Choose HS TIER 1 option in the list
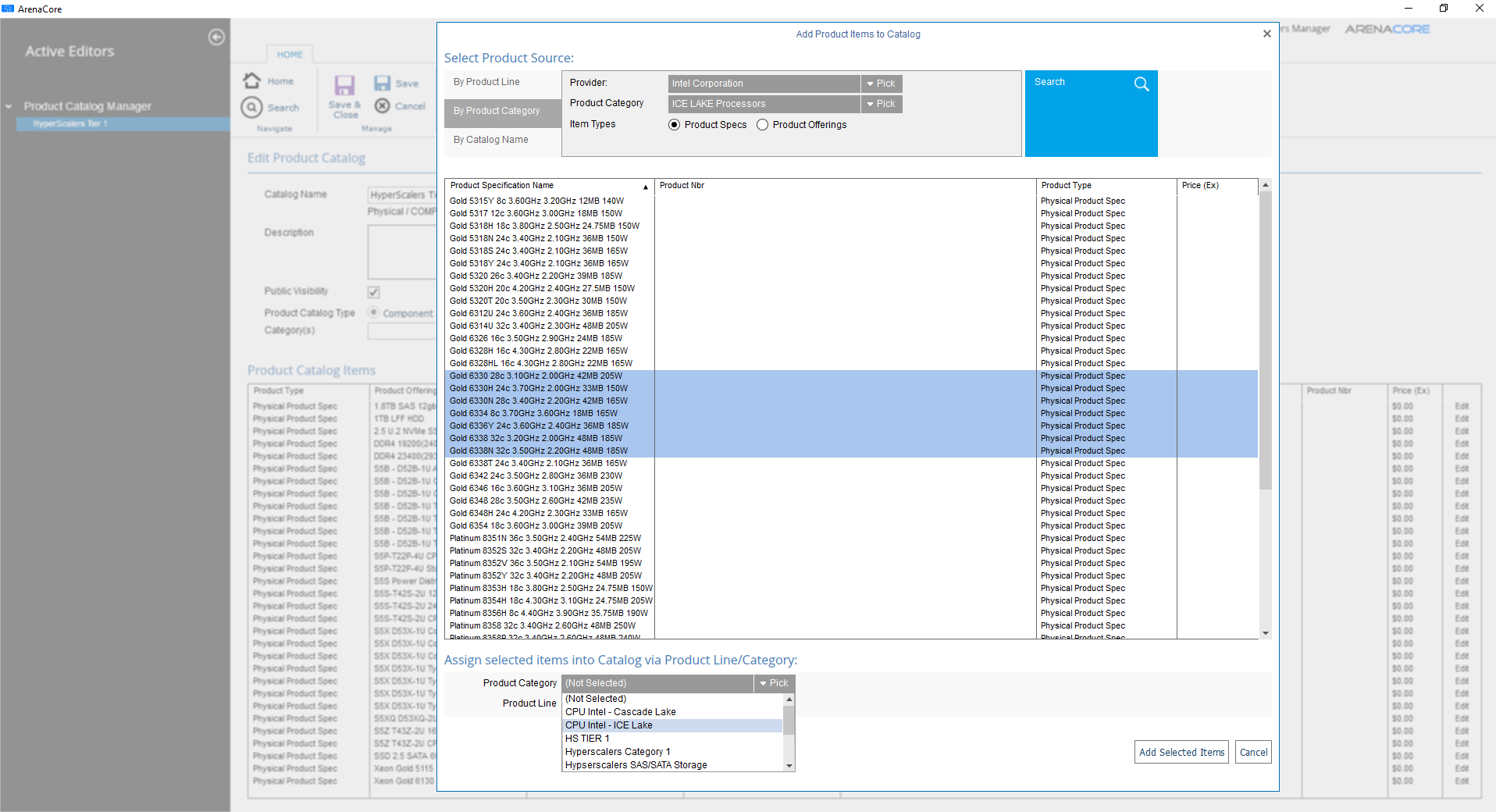This screenshot has width=1496, height=812. [x=672, y=739]
